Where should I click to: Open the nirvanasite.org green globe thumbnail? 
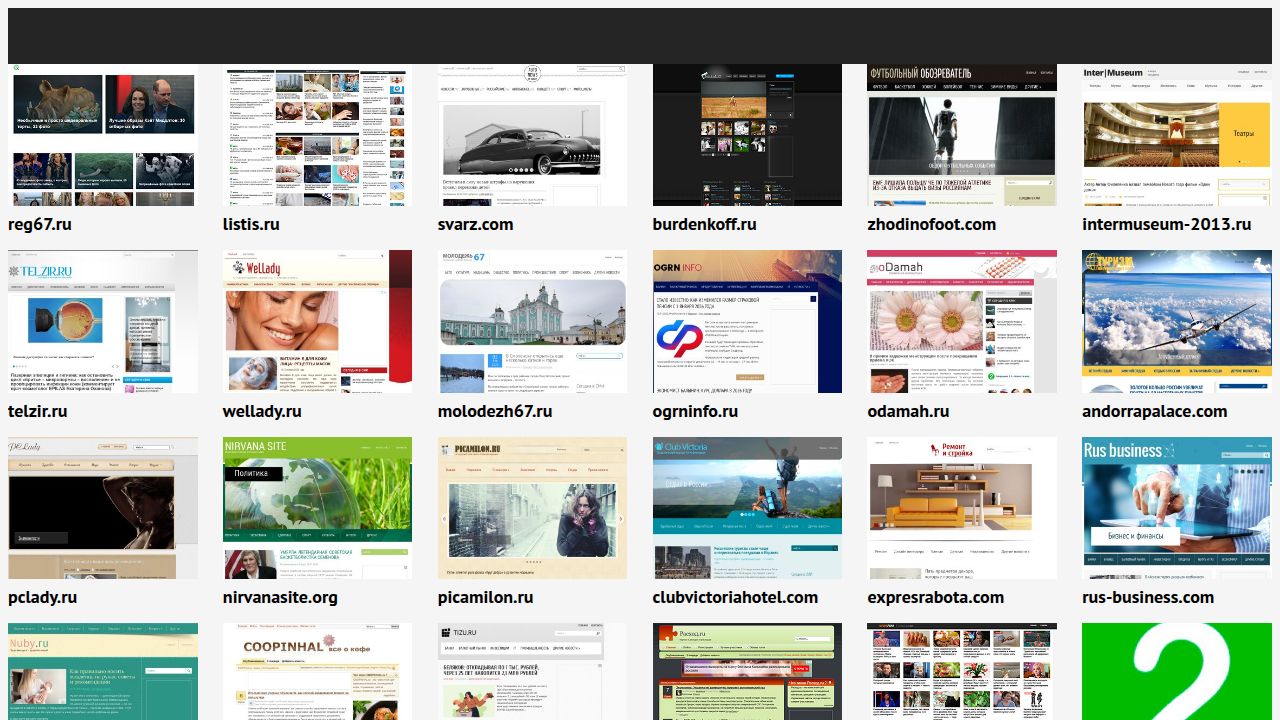(x=317, y=508)
